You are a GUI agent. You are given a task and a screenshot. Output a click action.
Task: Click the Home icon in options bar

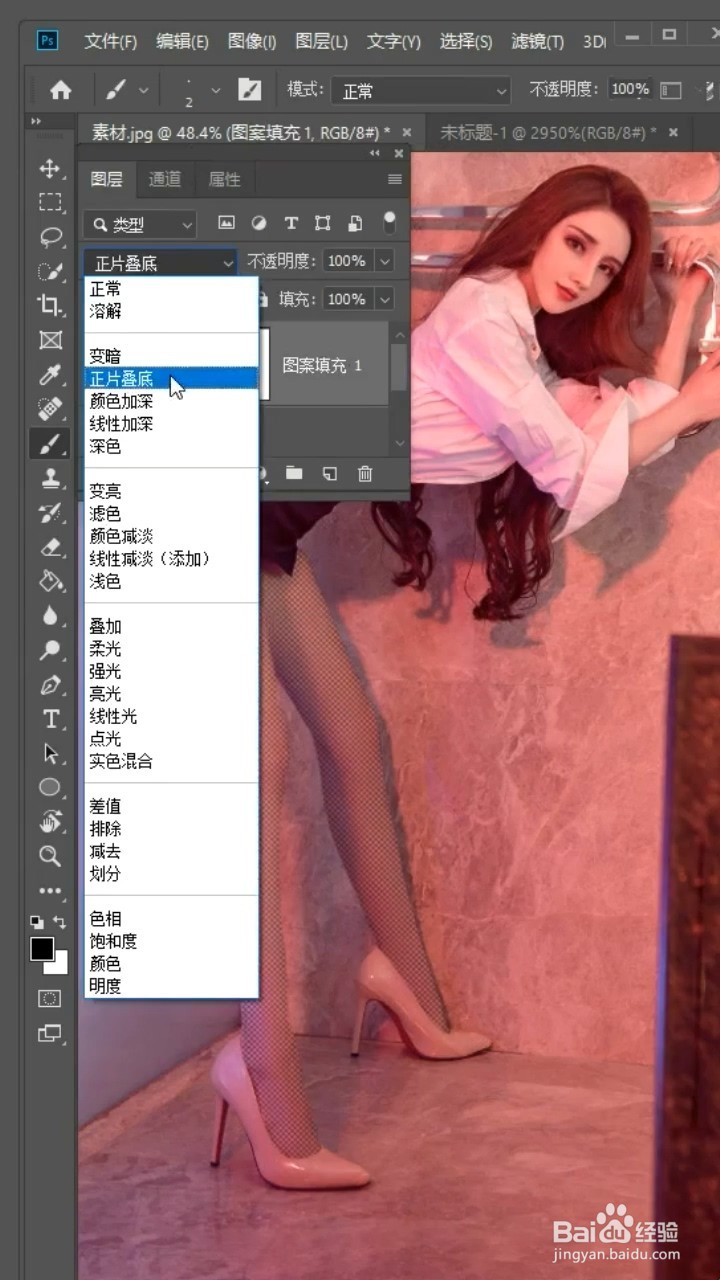61,90
